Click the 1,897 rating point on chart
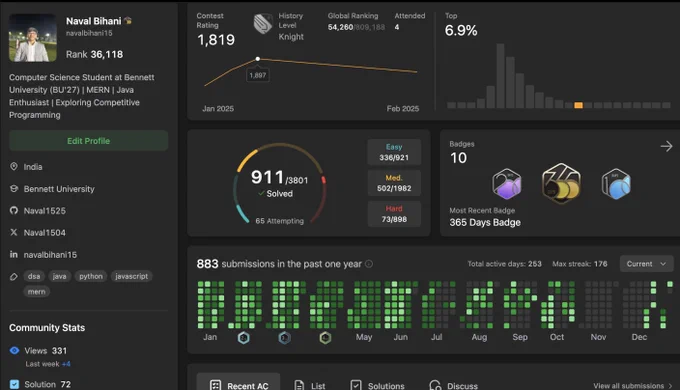The width and height of the screenshot is (680, 390). pyautogui.click(x=258, y=59)
